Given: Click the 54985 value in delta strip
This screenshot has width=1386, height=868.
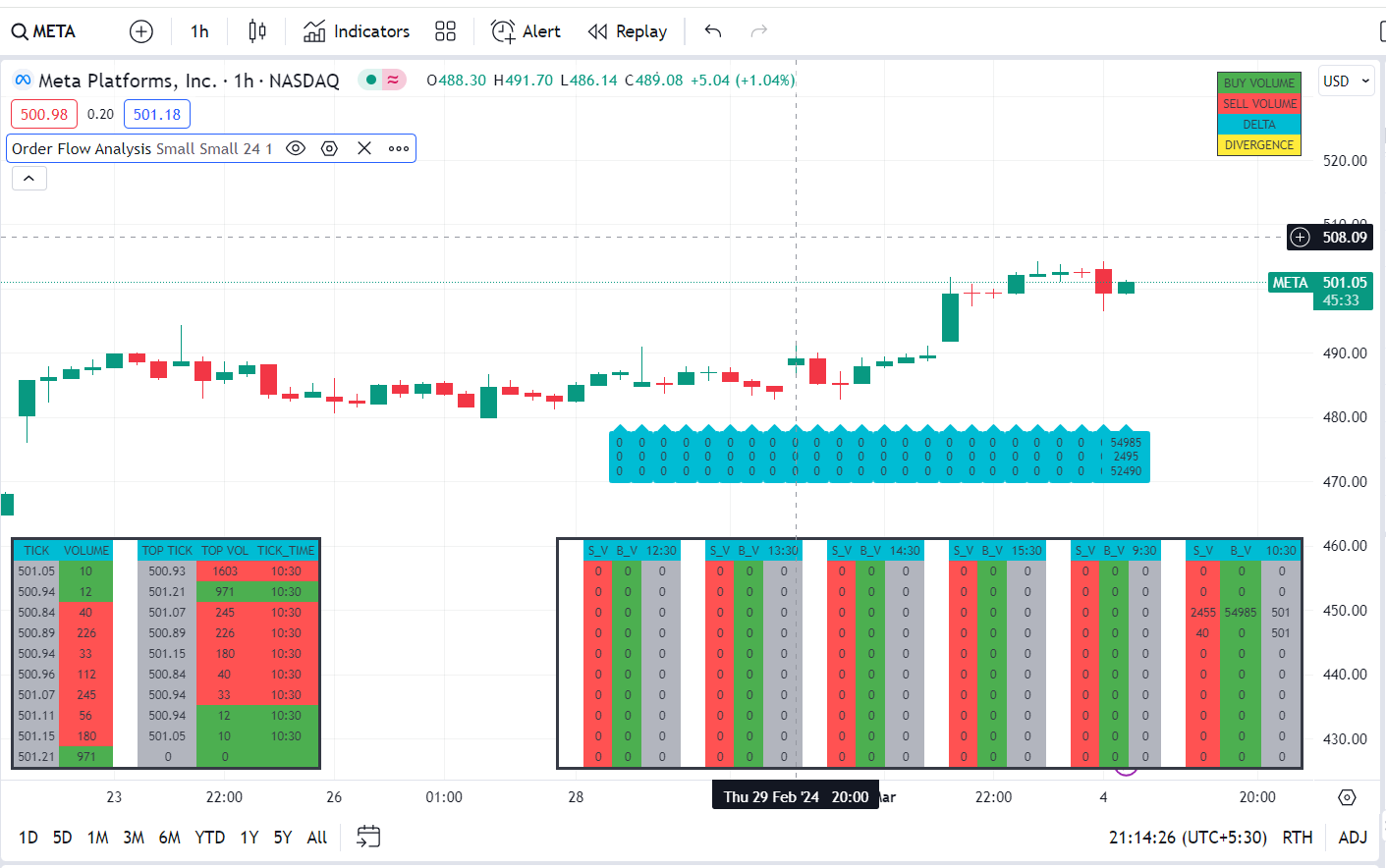Looking at the screenshot, I should [x=1126, y=443].
